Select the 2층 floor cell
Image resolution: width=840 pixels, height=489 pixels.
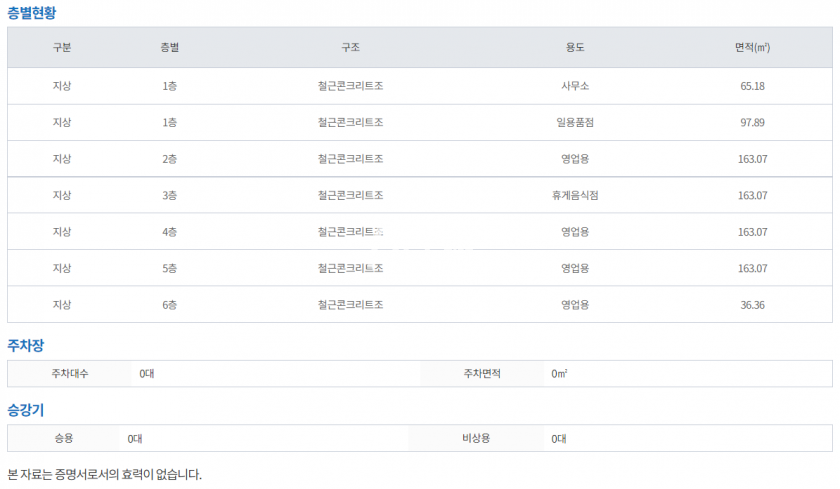(169, 159)
